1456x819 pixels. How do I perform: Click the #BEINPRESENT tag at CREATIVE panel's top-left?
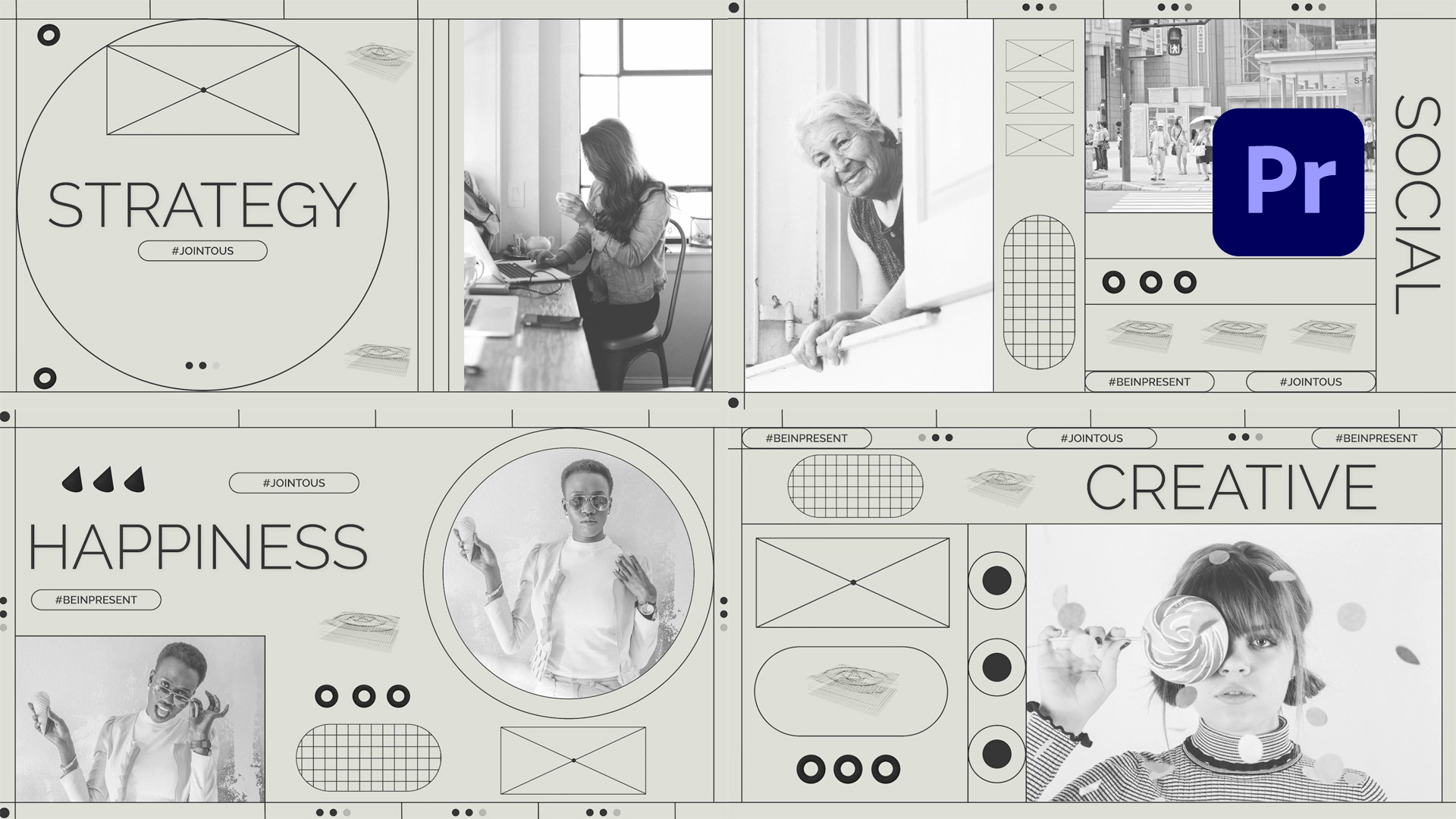coord(807,438)
